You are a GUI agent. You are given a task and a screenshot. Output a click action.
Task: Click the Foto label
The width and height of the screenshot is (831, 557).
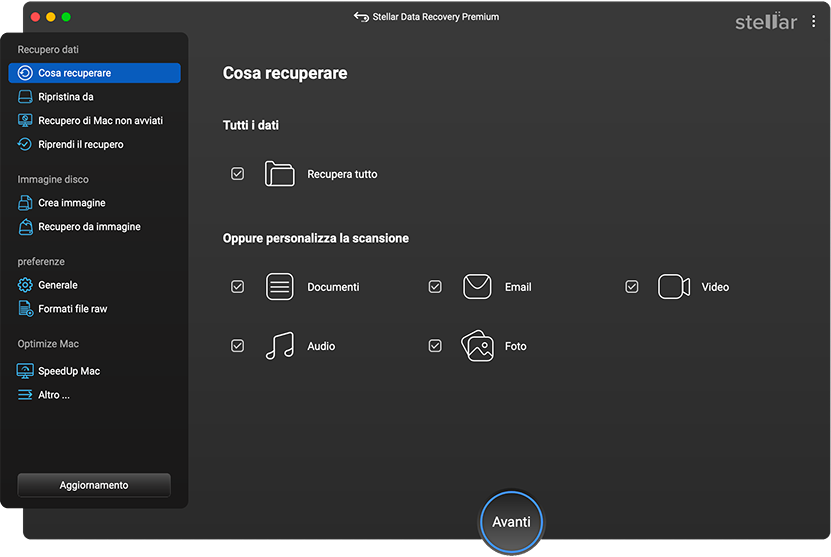coord(515,346)
